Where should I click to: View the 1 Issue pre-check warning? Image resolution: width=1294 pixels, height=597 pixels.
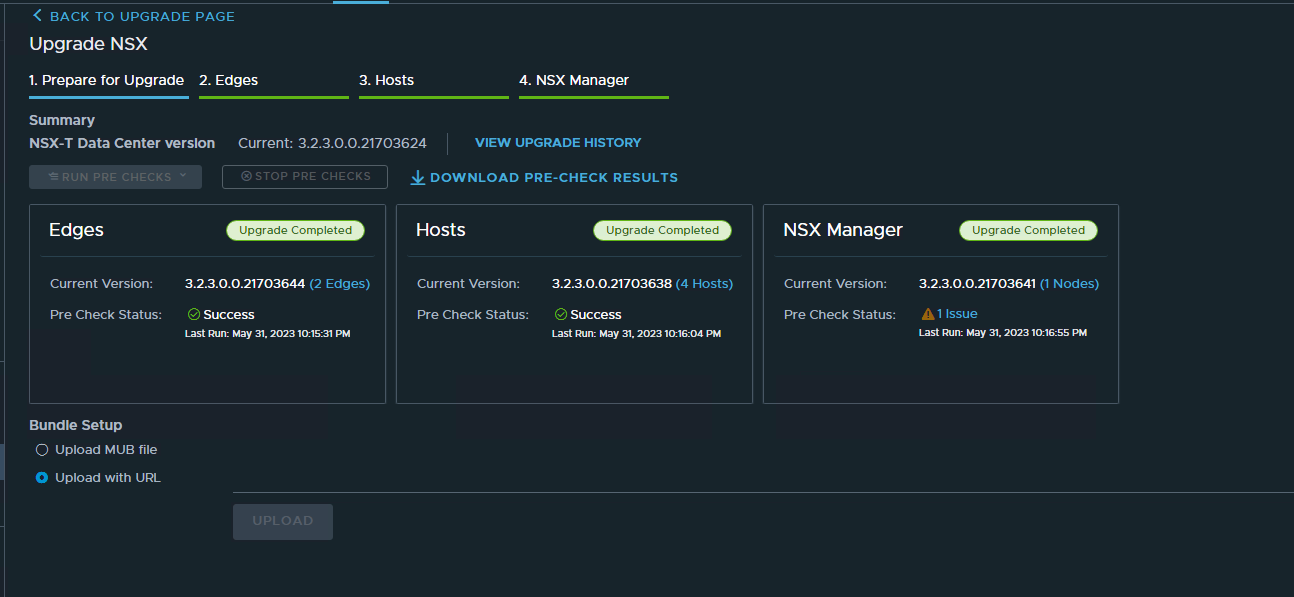click(957, 314)
